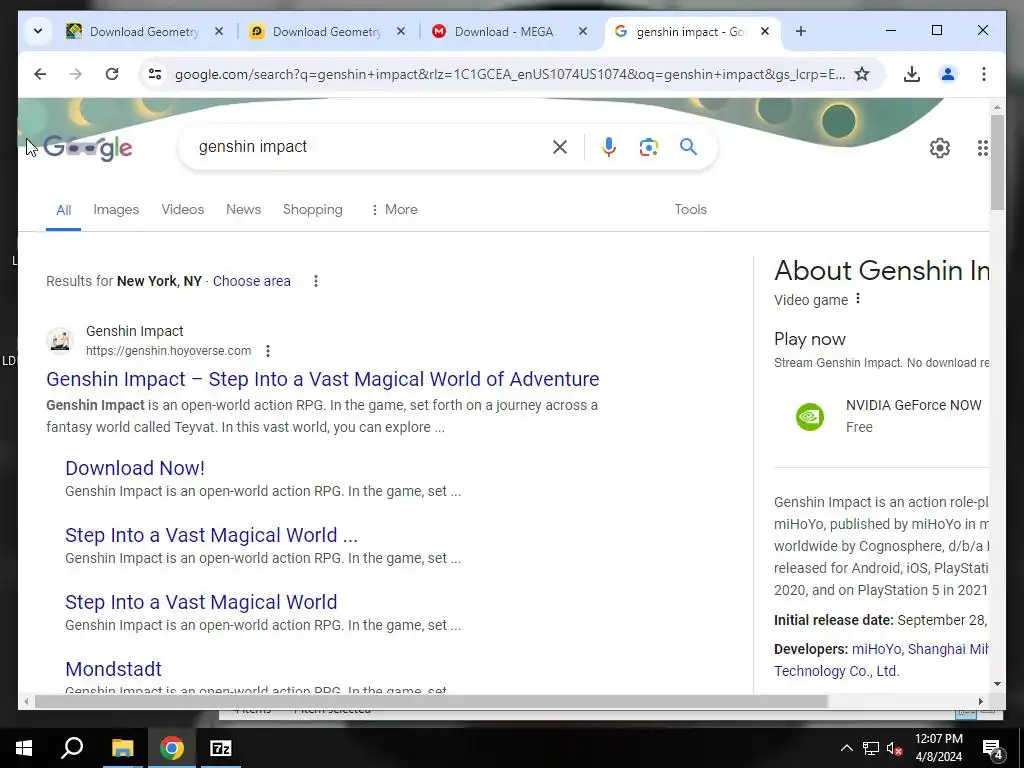Close the Download - MEGA tab
The width and height of the screenshot is (1024, 768).
pyautogui.click(x=583, y=31)
